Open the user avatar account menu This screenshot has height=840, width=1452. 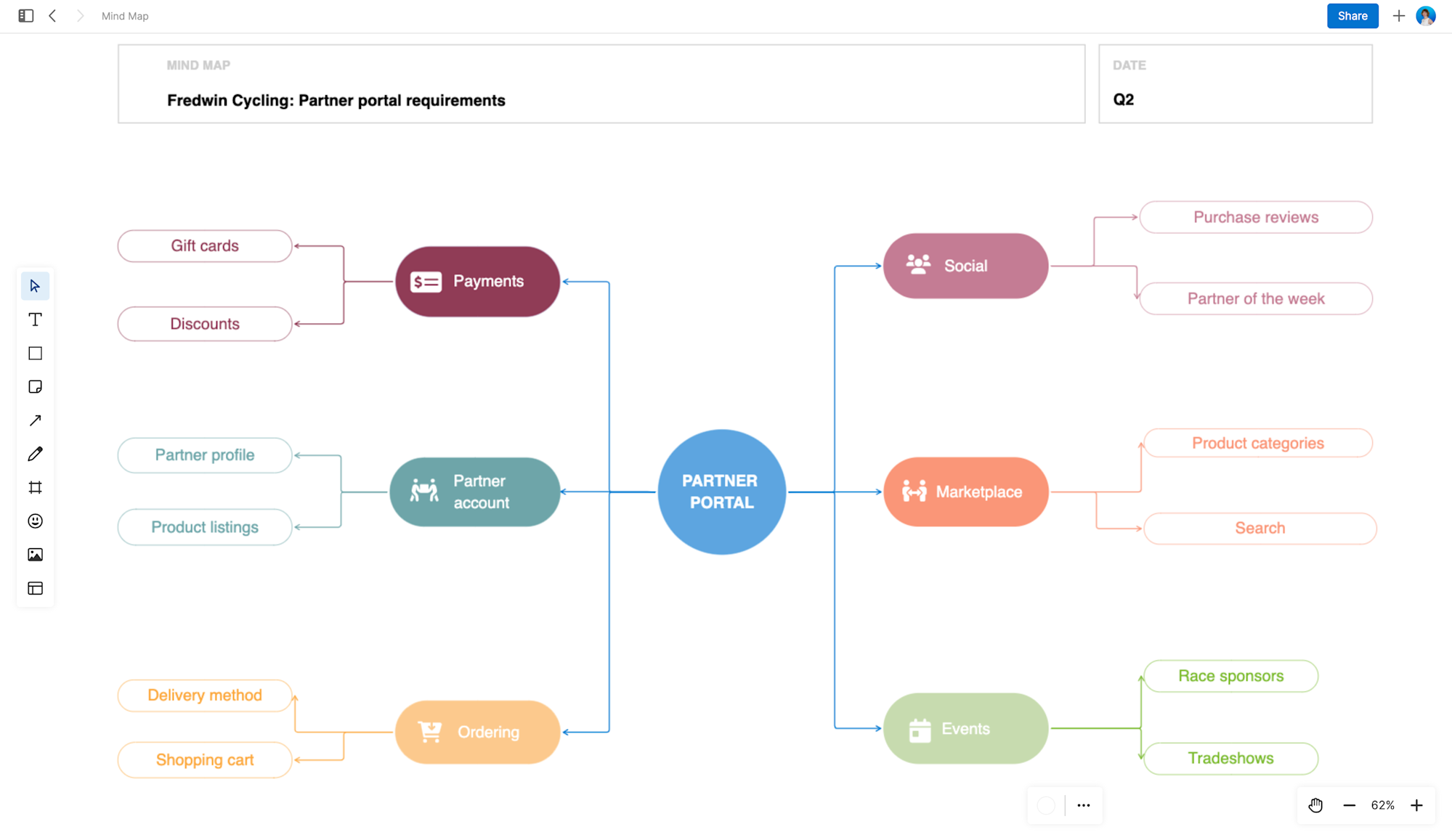pos(1426,15)
